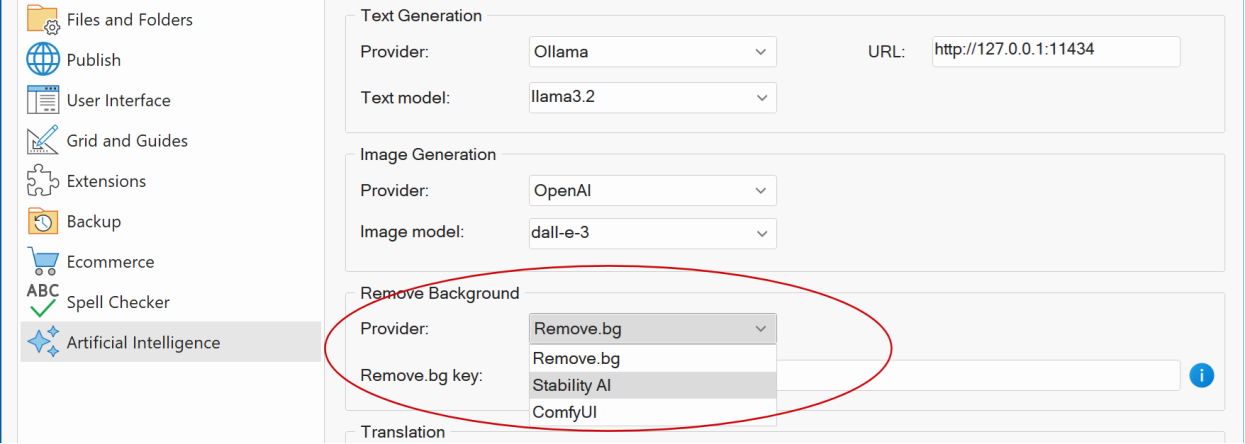Open the Extensions puzzle piece icon

(43, 181)
